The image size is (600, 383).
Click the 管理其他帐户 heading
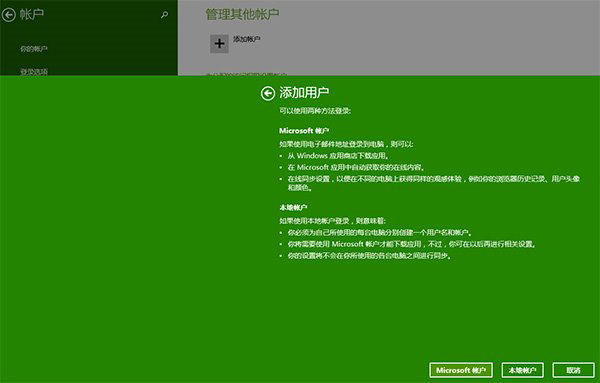(242, 14)
